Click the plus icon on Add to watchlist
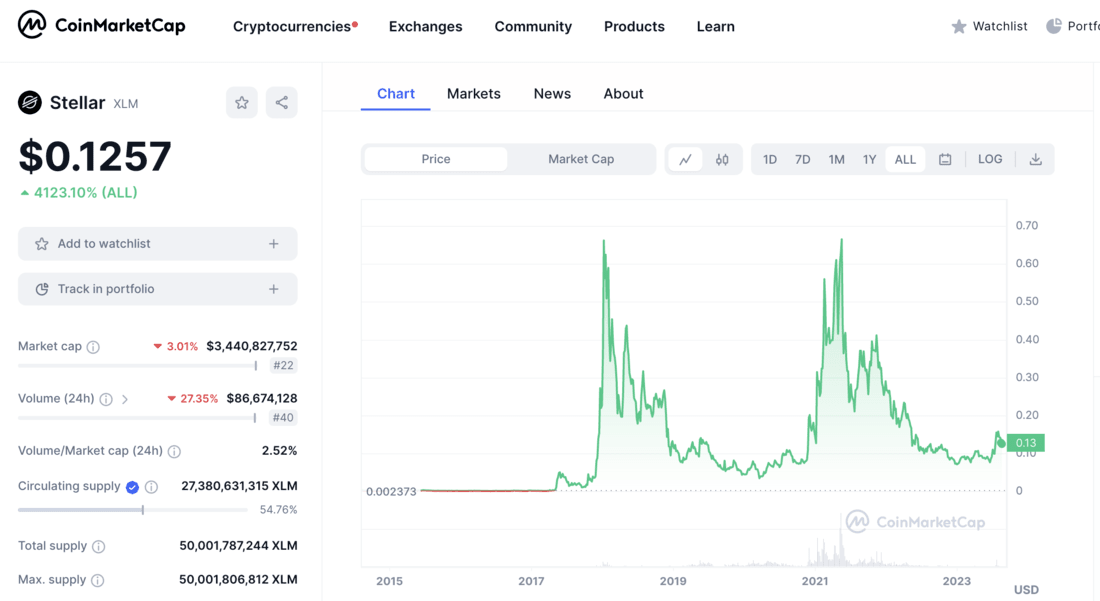 (x=274, y=244)
